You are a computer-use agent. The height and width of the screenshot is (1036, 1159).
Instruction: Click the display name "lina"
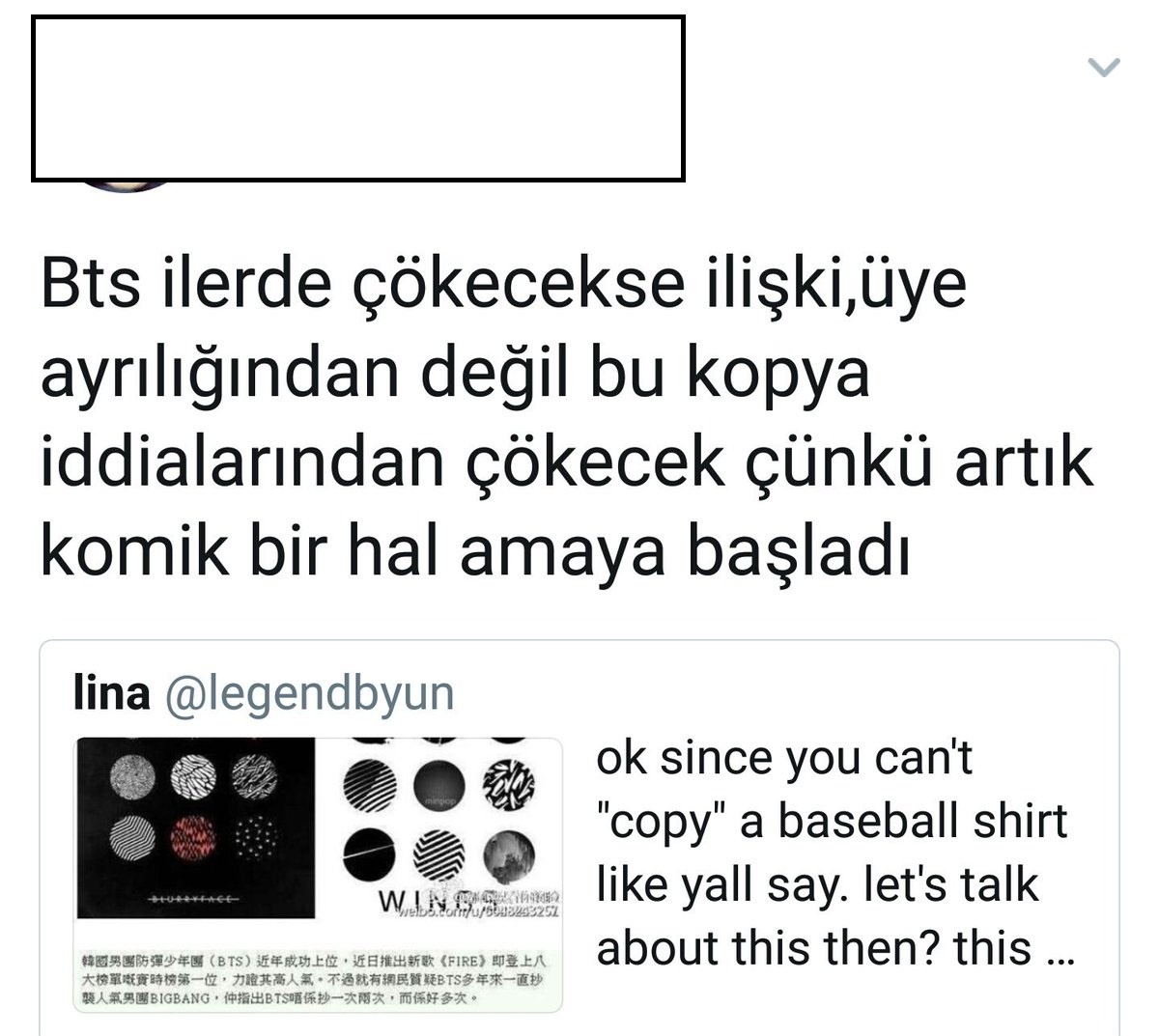(111, 693)
